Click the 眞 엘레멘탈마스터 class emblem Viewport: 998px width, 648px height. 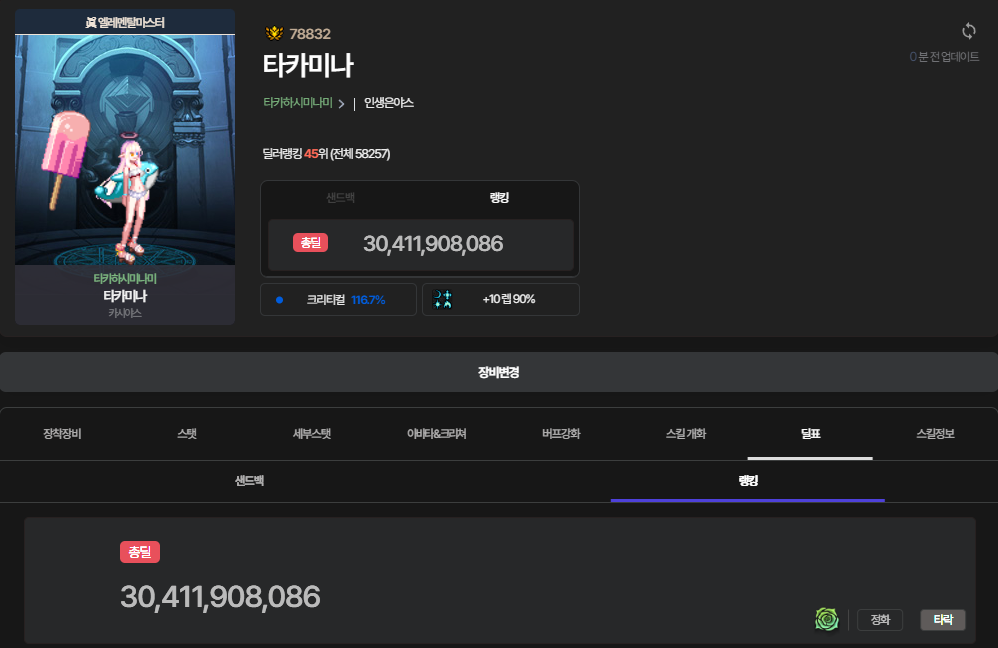tap(92, 22)
